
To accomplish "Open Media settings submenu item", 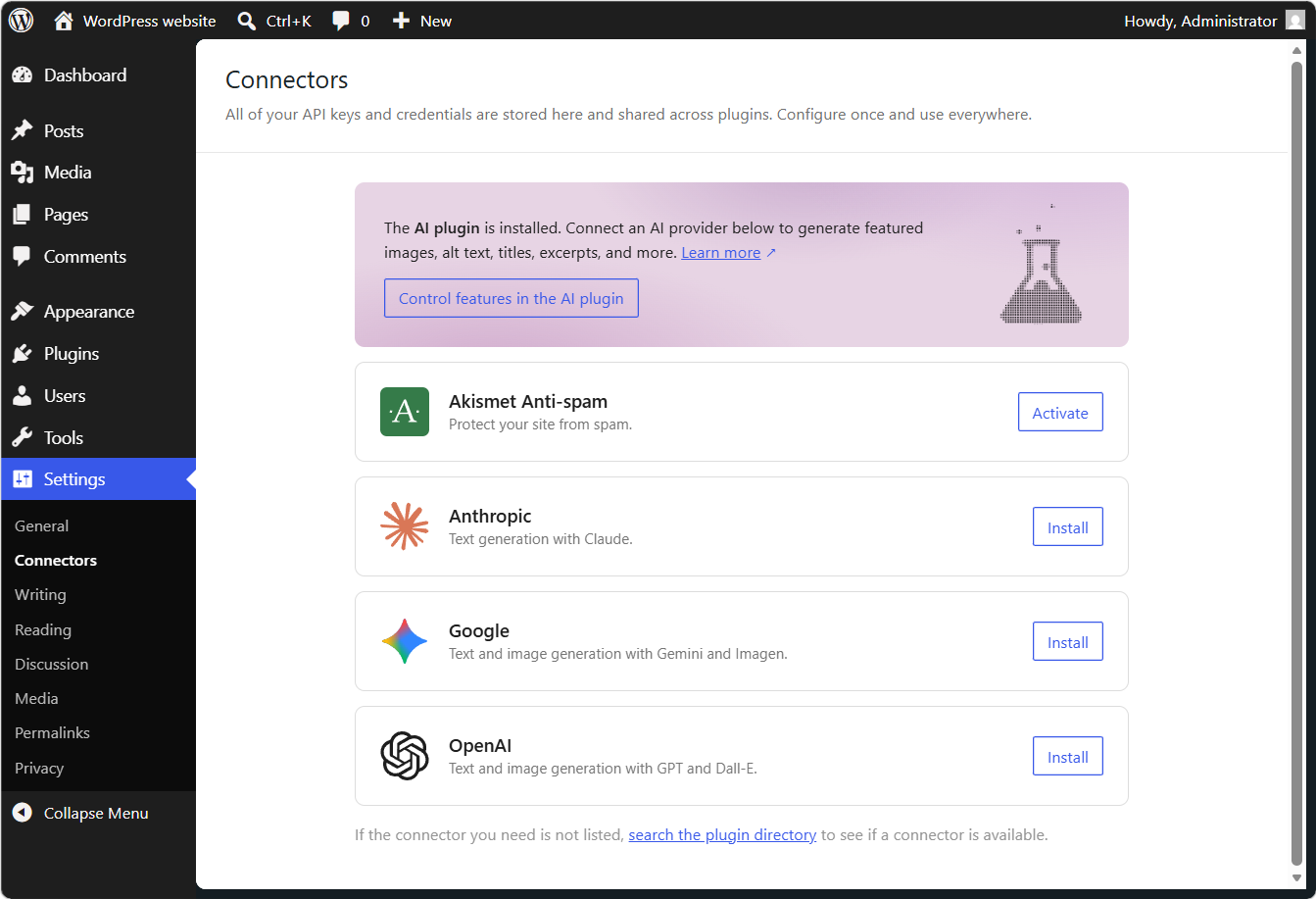I will (36, 698).
